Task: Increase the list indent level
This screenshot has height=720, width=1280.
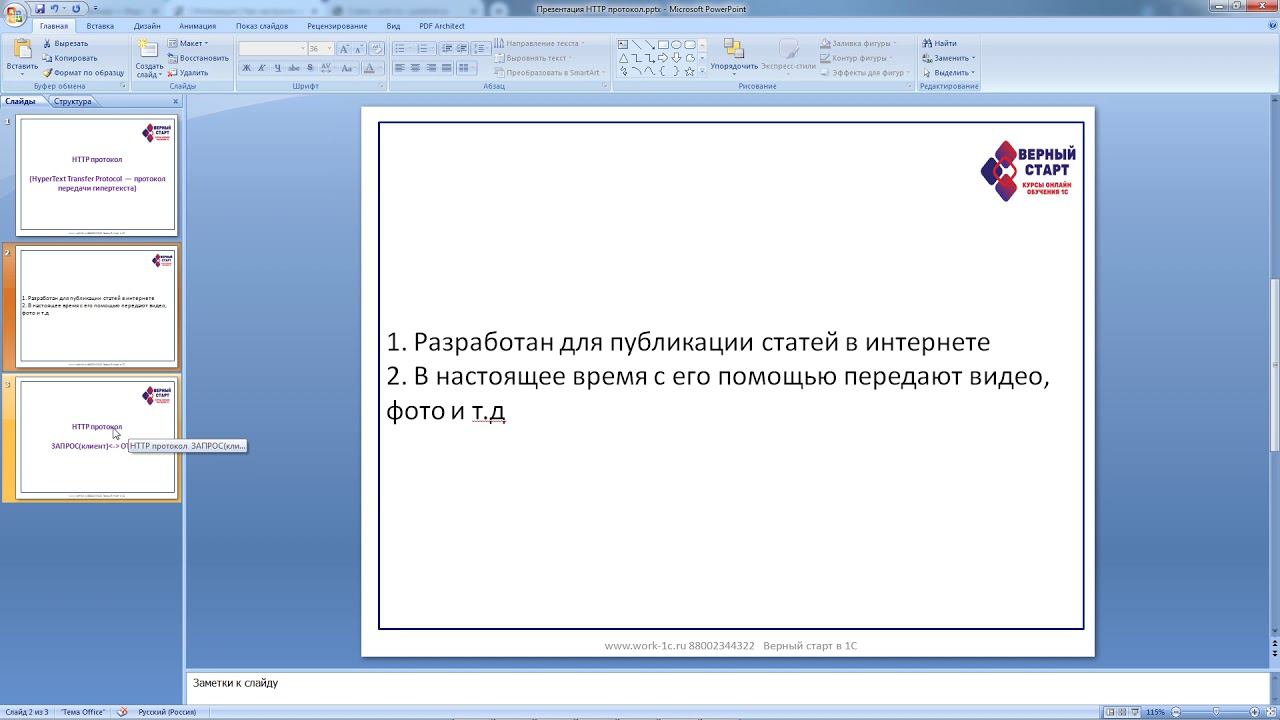Action: pyautogui.click(x=462, y=48)
